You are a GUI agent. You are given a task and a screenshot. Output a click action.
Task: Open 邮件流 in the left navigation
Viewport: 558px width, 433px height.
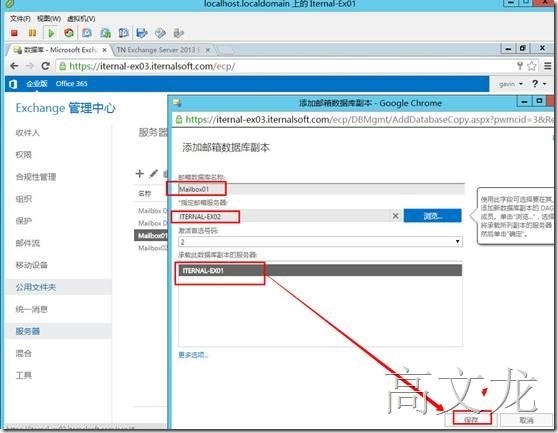point(28,243)
